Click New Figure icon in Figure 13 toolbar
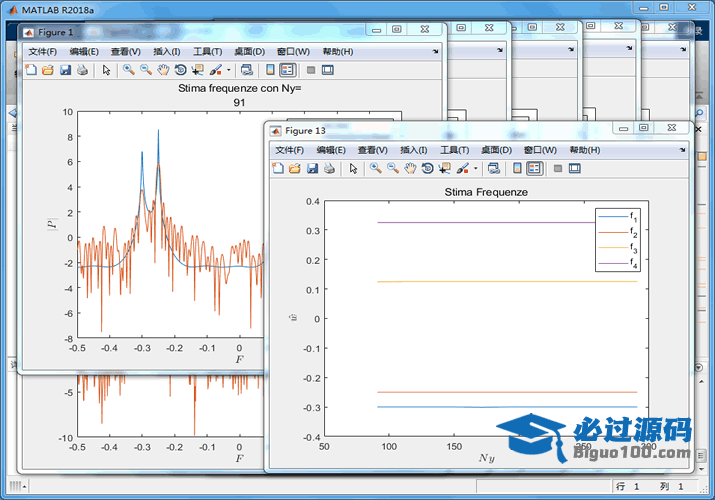 pos(278,168)
